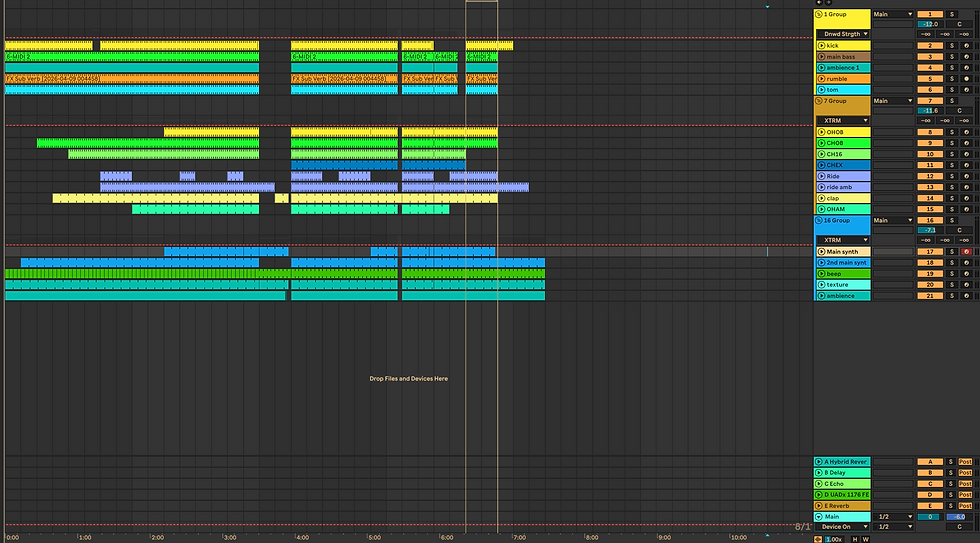Unfold the B Delay return track icon
980x543 pixels.
(819, 473)
